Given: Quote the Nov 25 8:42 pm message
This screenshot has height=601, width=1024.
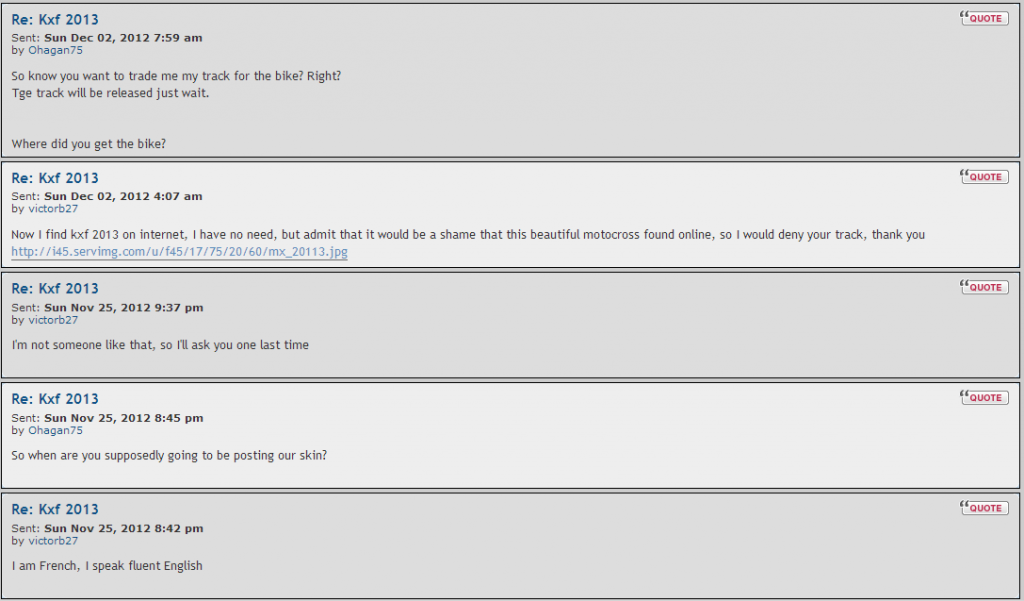Looking at the screenshot, I should tap(984, 508).
